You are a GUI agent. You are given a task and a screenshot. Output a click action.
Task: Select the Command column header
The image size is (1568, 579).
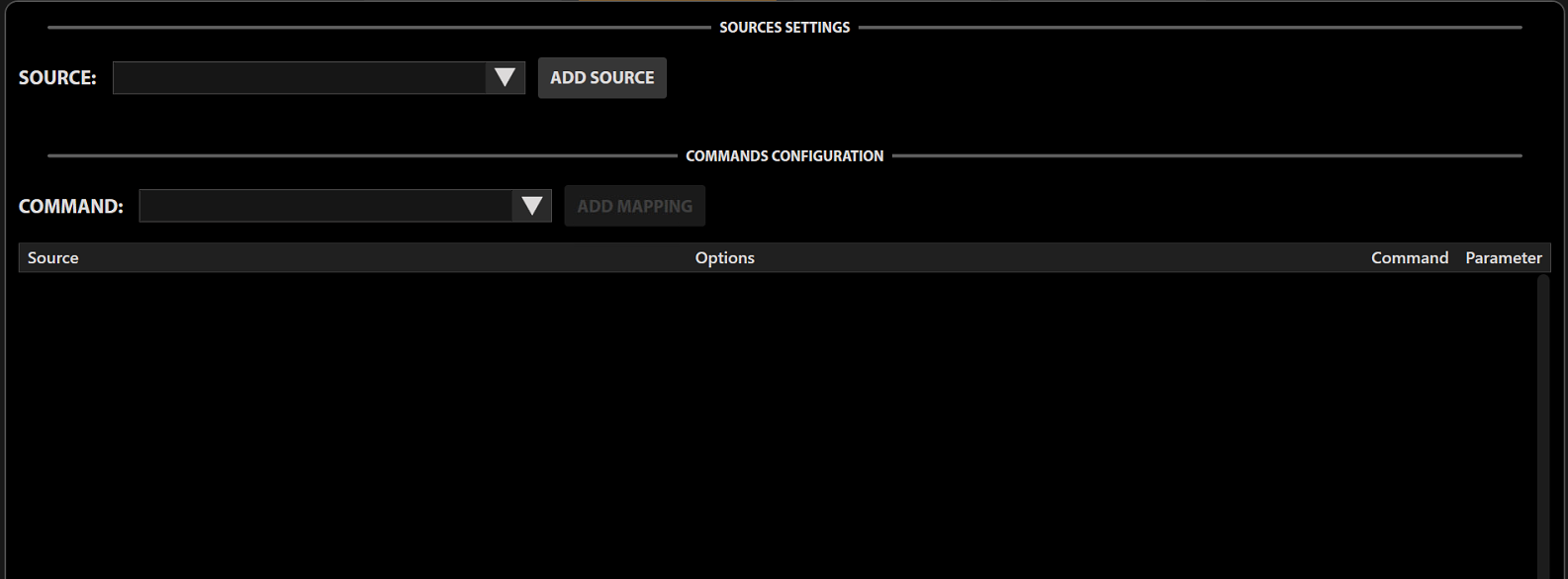coord(1409,258)
